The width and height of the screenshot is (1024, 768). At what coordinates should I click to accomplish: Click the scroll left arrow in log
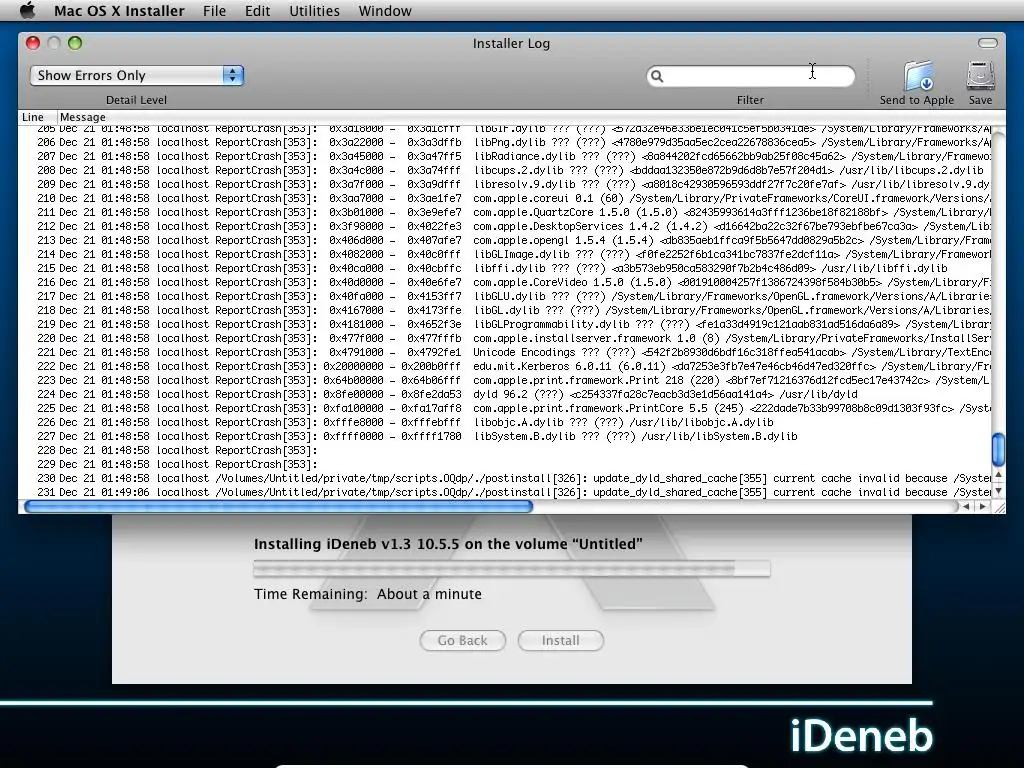tap(967, 506)
